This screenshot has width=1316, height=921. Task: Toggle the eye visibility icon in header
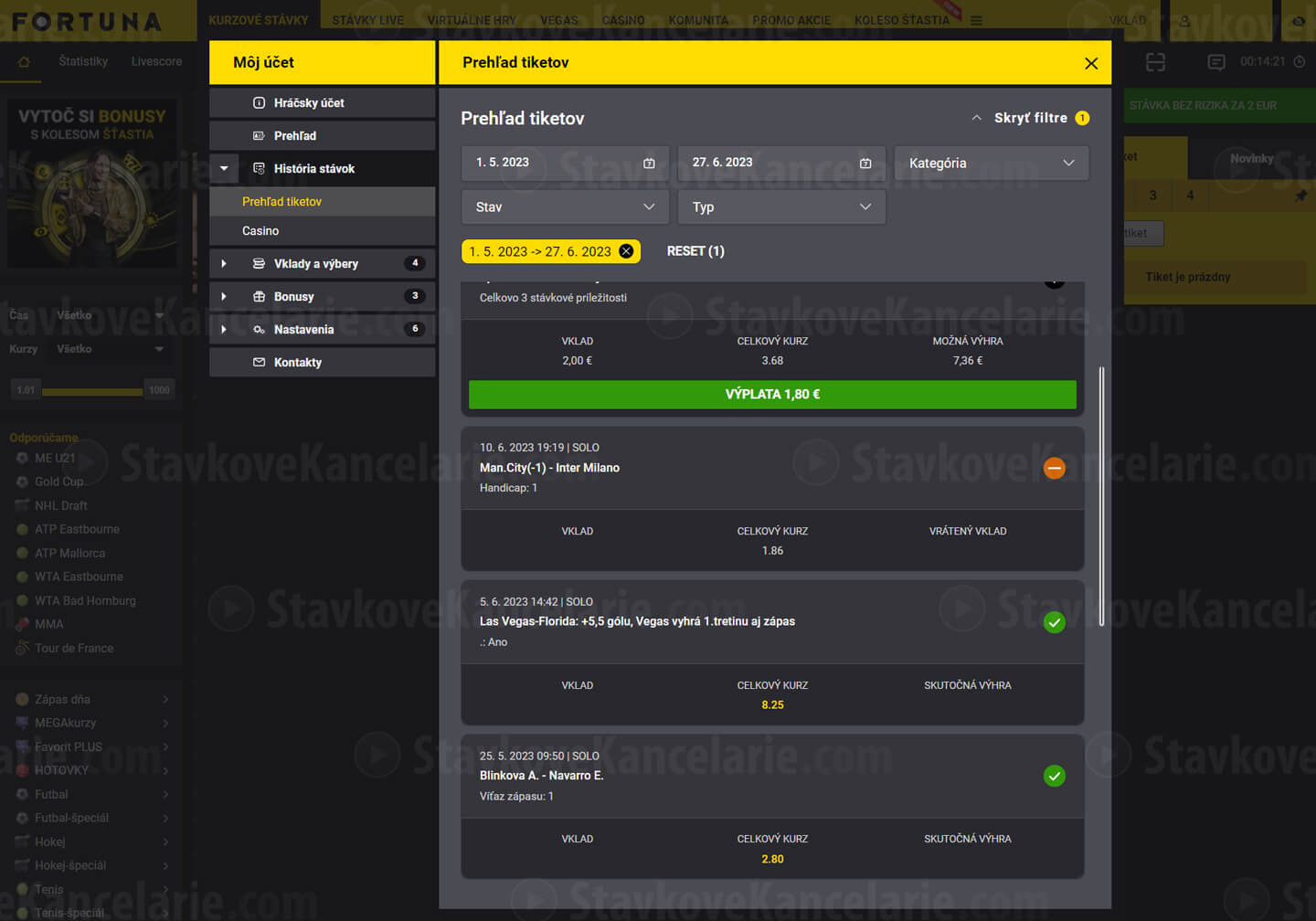tap(1298, 20)
